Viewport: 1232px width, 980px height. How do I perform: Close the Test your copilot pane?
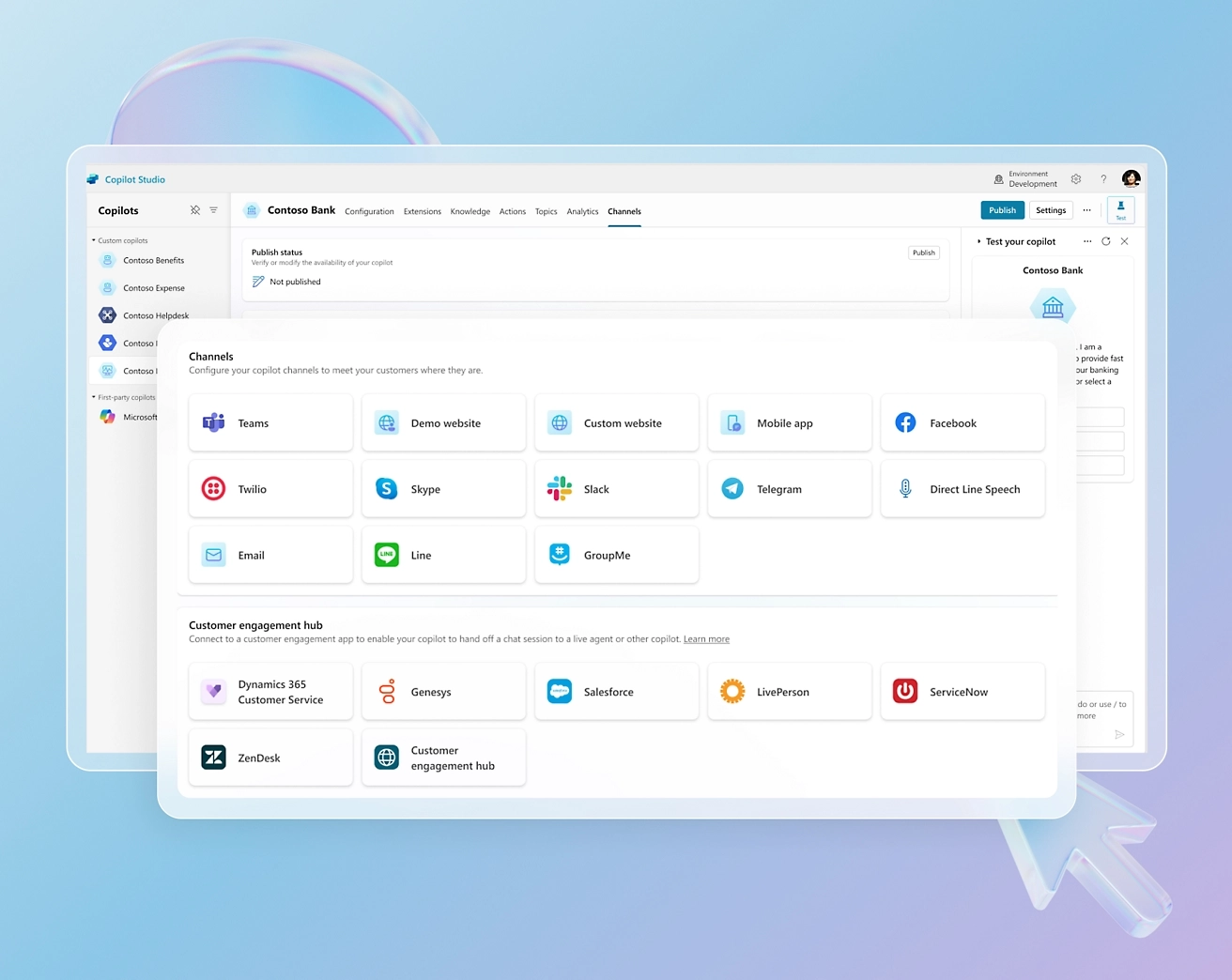(x=1125, y=241)
